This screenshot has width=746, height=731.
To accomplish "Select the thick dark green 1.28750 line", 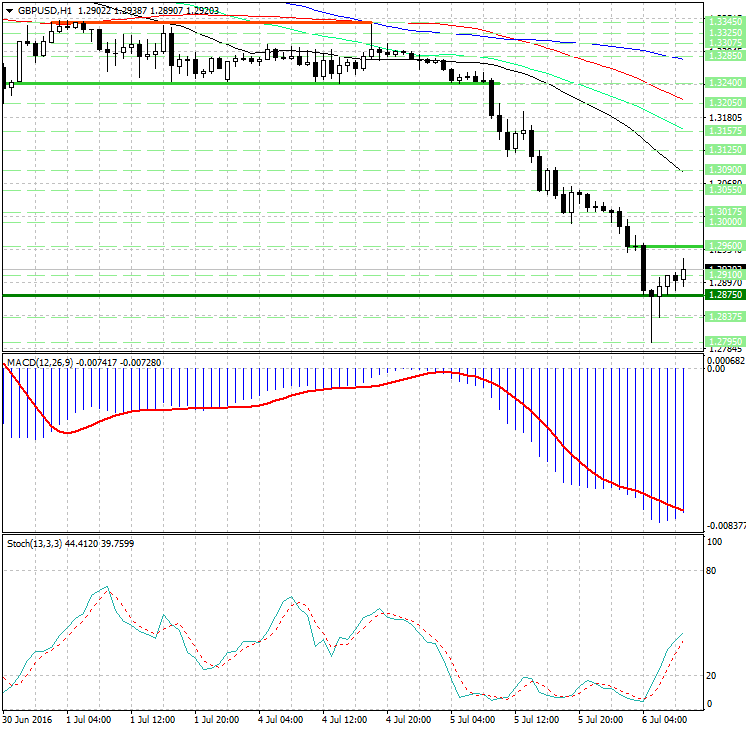I will 300,295.
